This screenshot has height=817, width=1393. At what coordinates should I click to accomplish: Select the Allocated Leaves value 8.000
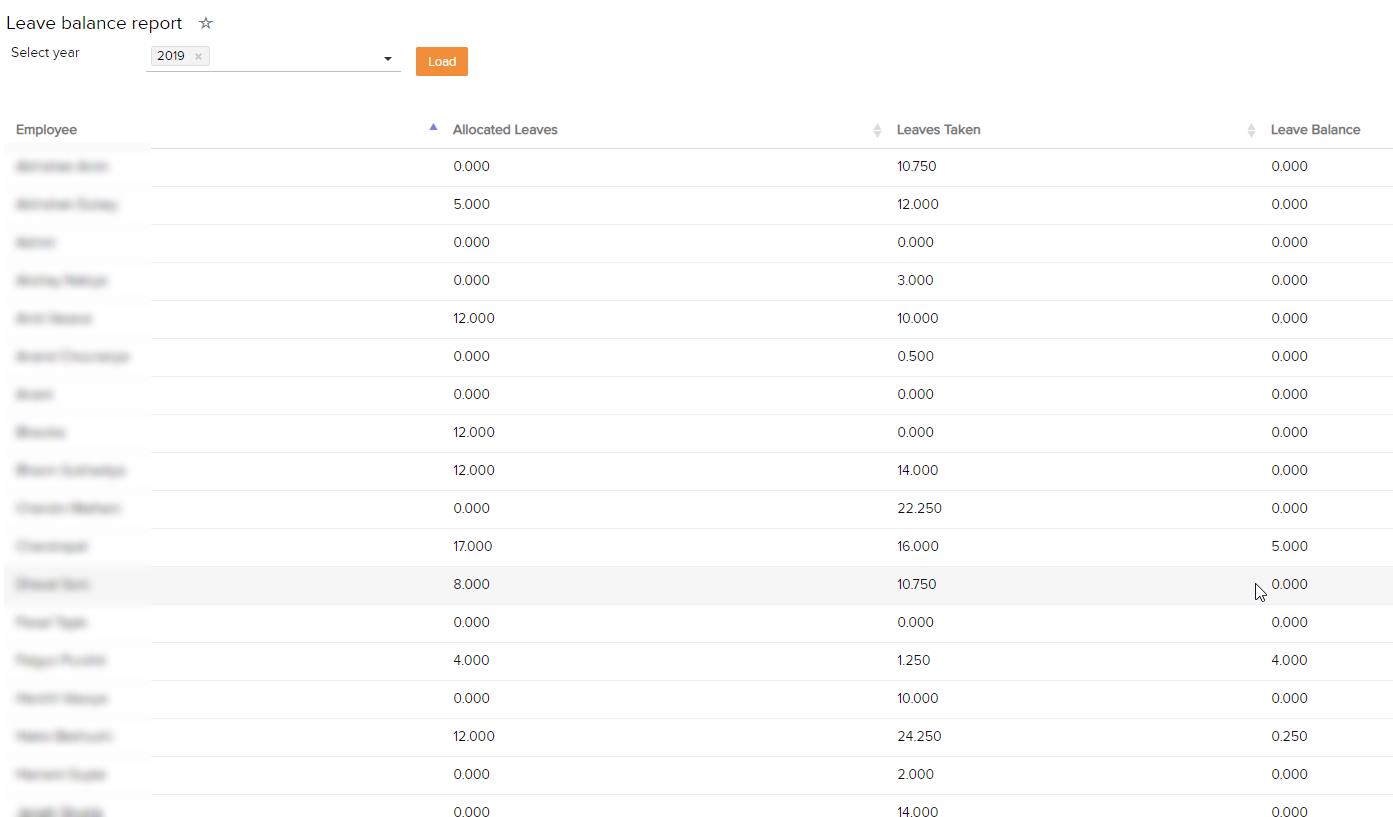(471, 584)
